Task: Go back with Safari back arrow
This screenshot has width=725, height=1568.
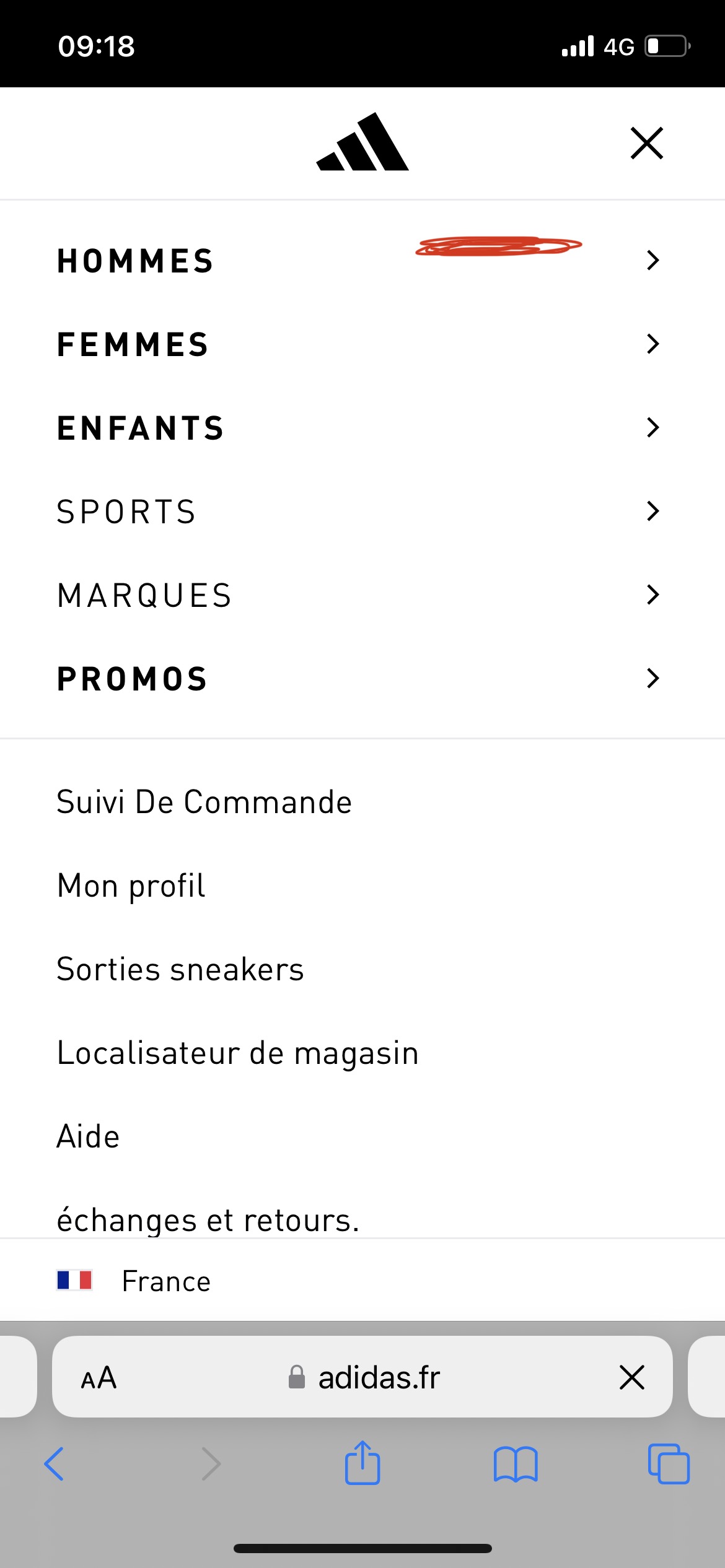Action: pos(55,1464)
